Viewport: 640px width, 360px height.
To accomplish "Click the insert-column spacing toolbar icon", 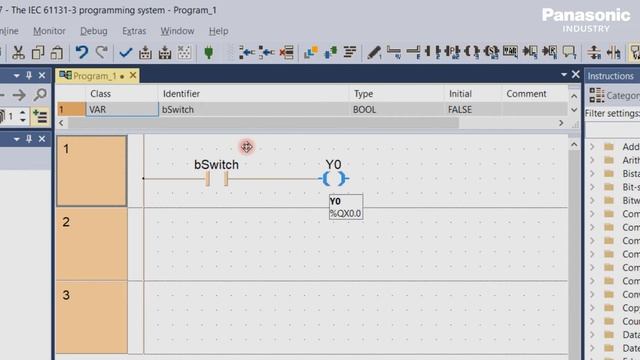I will tap(613, 52).
